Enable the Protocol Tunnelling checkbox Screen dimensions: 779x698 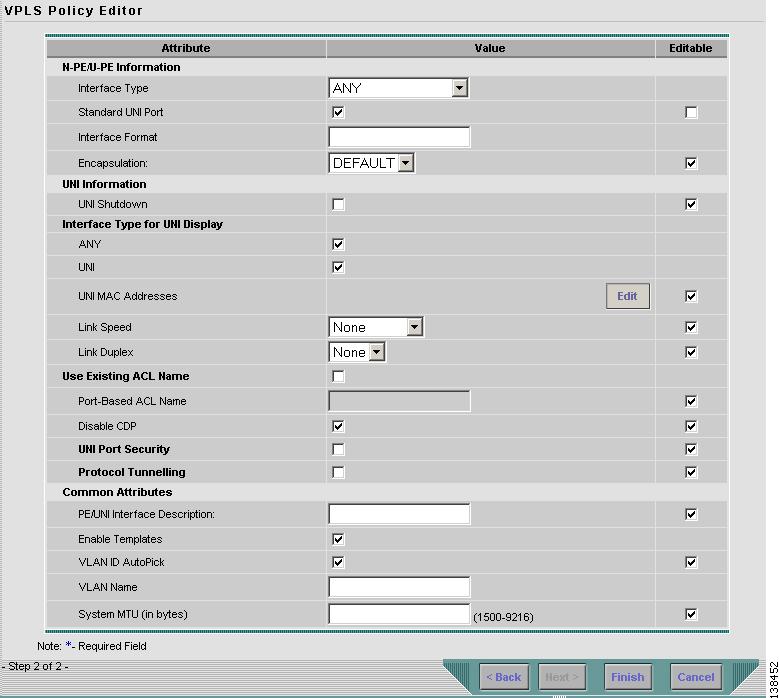coord(338,472)
